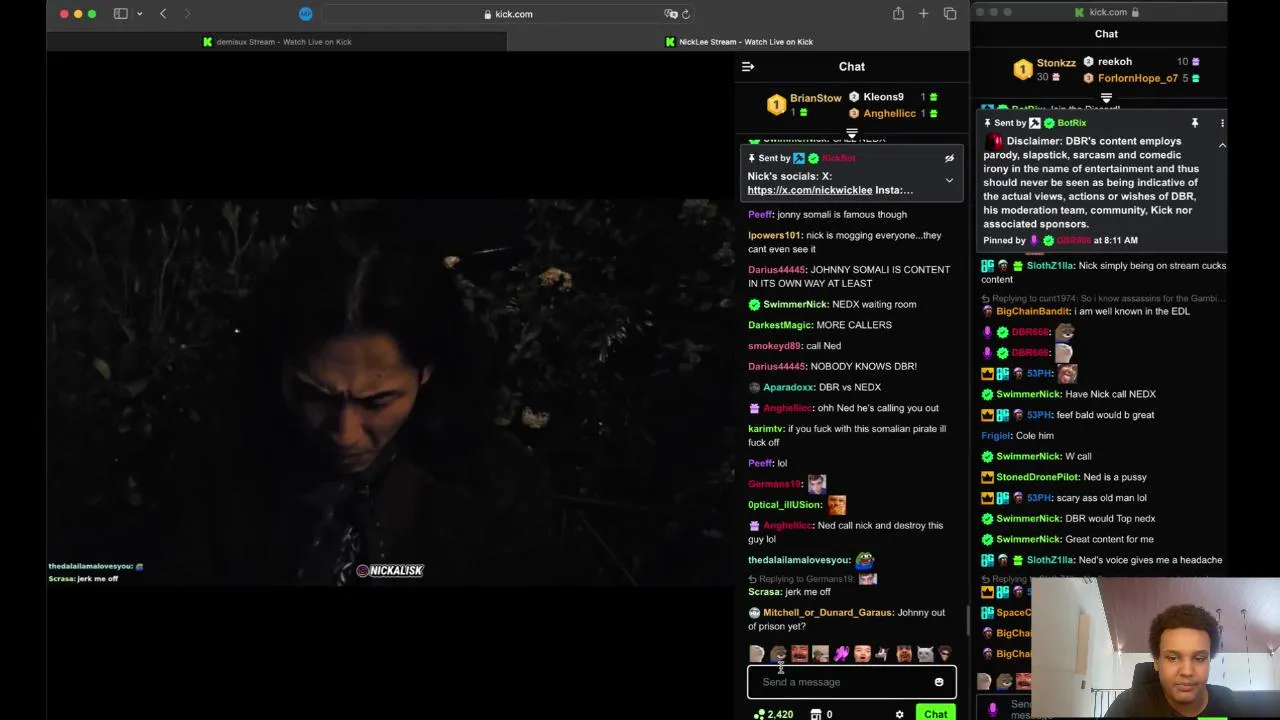The image size is (1280, 720).
Task: Collapse BotRix disclaimer in right chat window
Action: (x=1222, y=146)
